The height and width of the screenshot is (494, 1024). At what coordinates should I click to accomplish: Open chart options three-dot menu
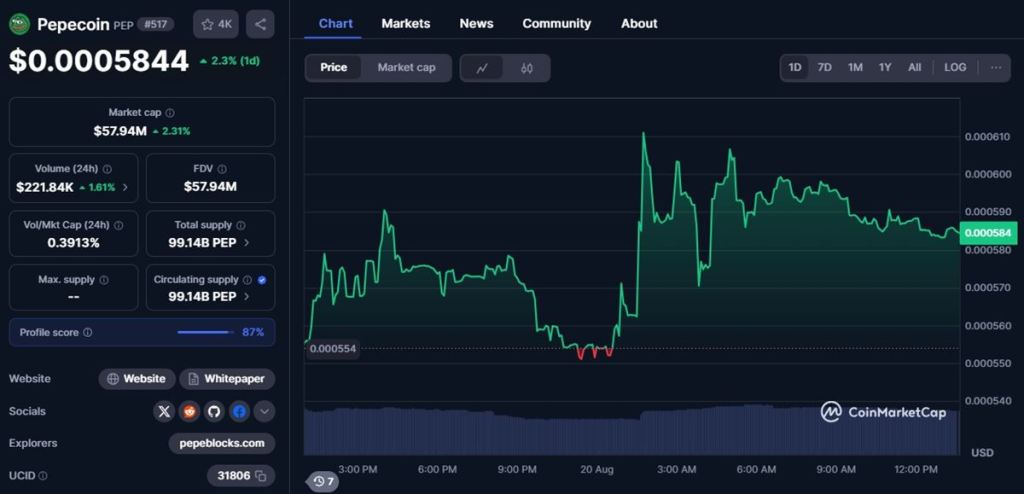pos(996,67)
